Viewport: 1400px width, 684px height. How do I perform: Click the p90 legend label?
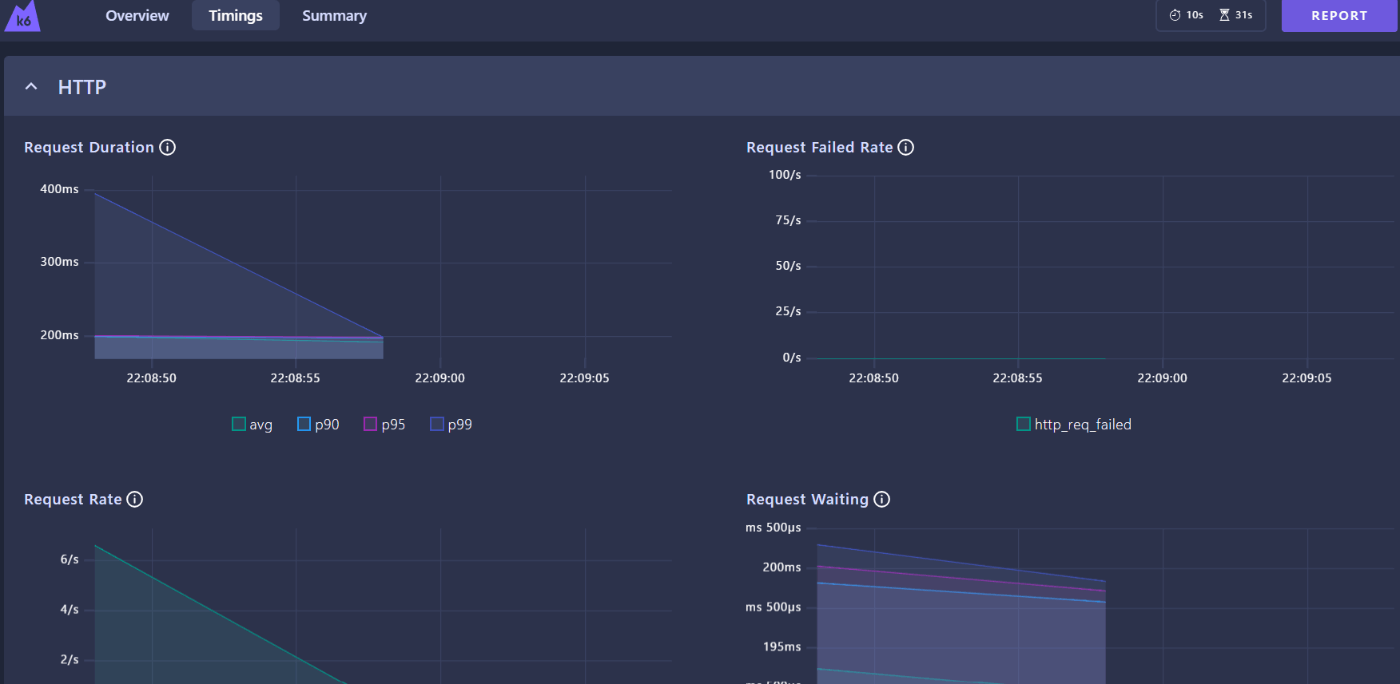click(327, 424)
